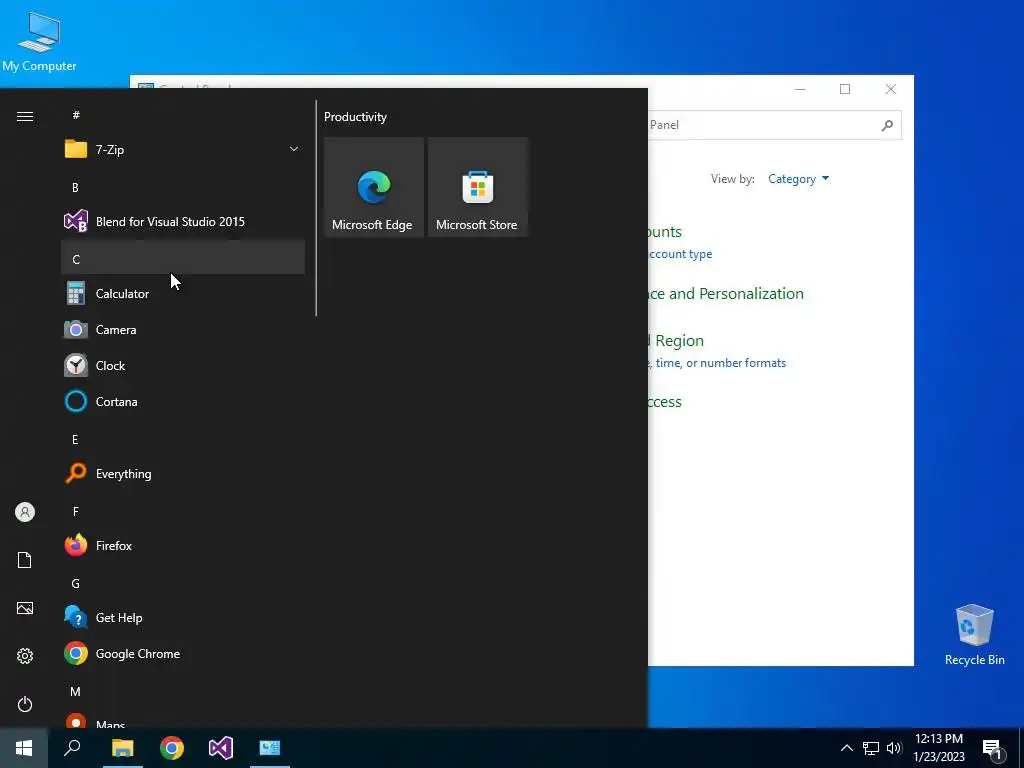Click the 'M' letter header in app list
Screen dimensions: 1024x768
pos(183,691)
